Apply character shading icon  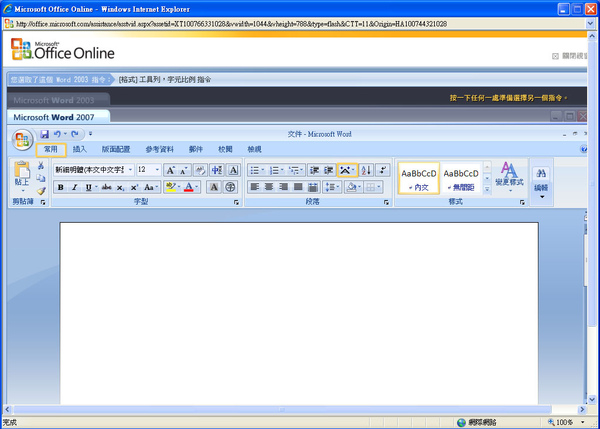214,187
